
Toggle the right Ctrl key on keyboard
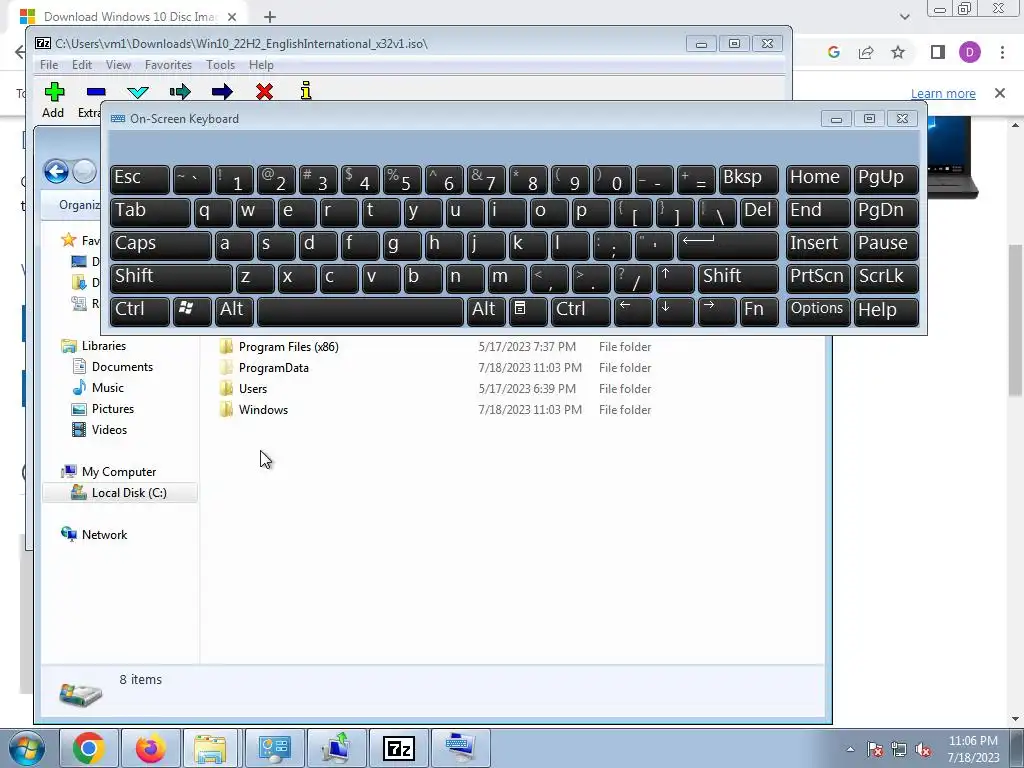point(581,312)
